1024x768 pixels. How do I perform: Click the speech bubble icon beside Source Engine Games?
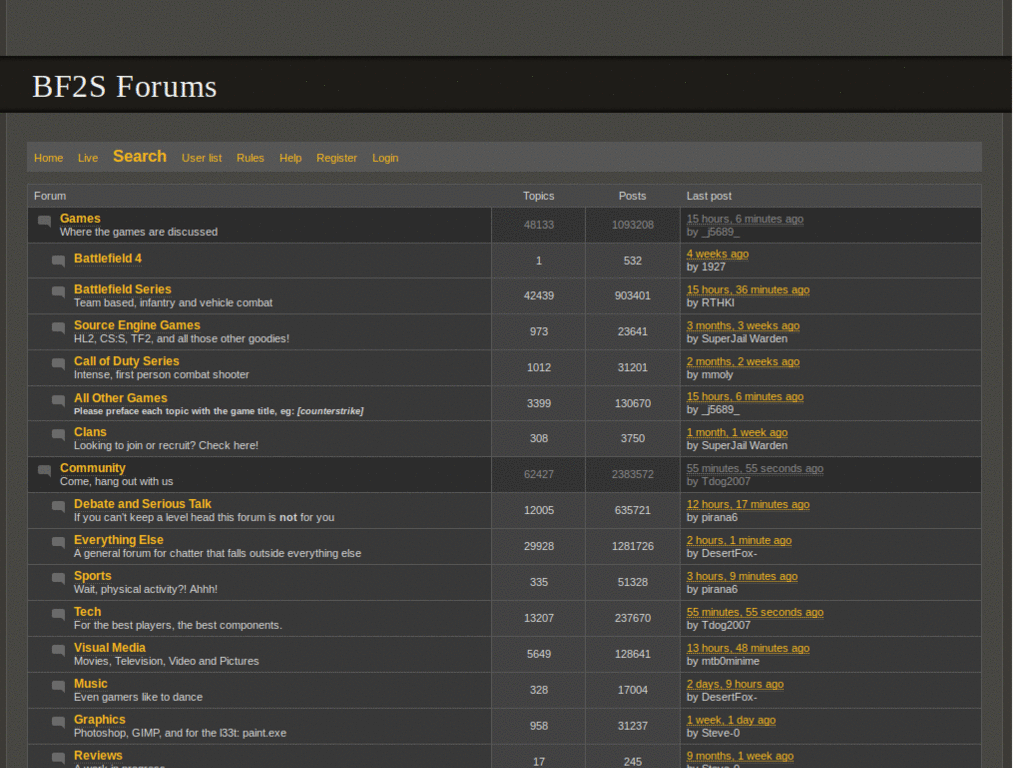click(59, 329)
